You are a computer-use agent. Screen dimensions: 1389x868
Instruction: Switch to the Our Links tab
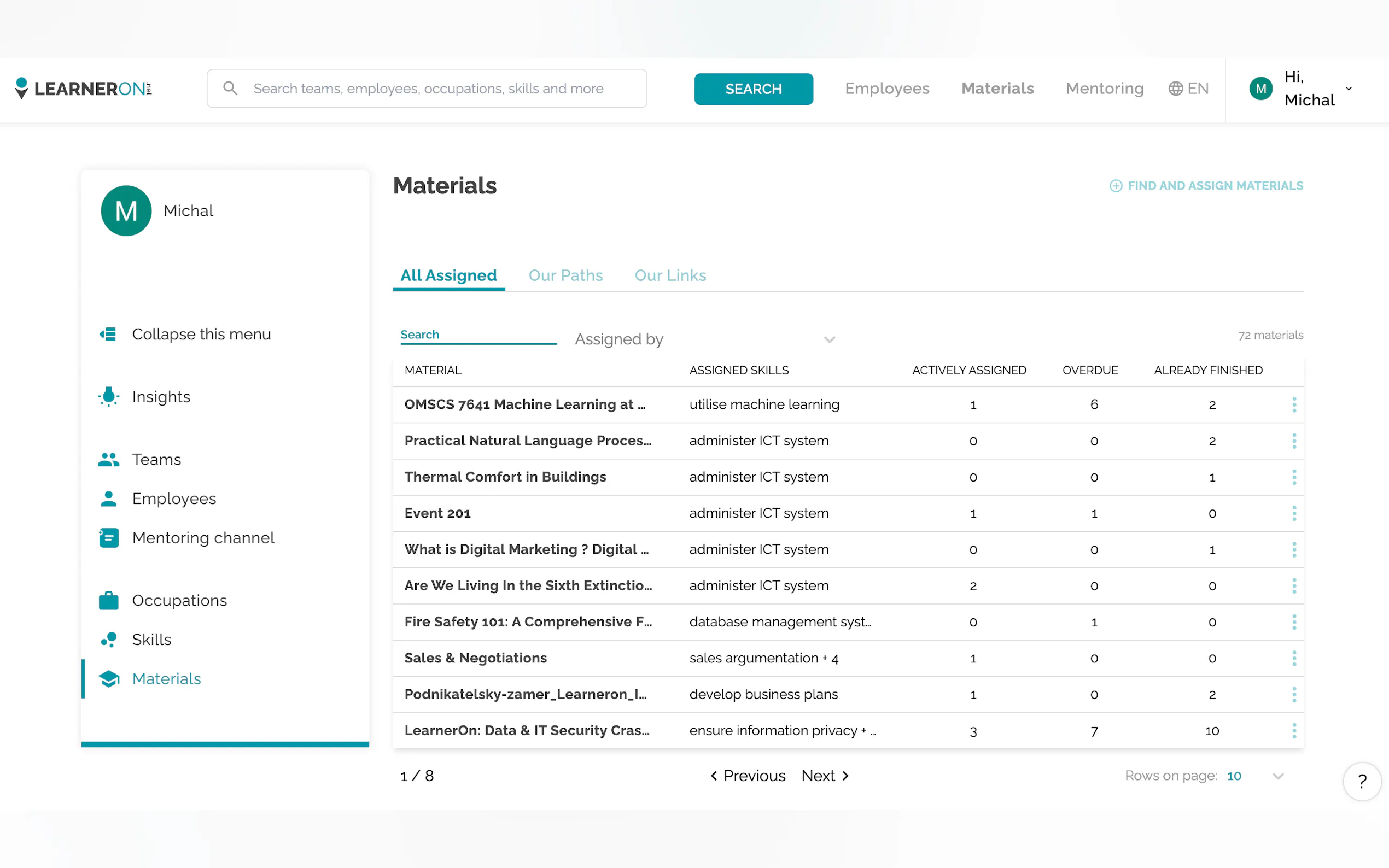point(670,275)
